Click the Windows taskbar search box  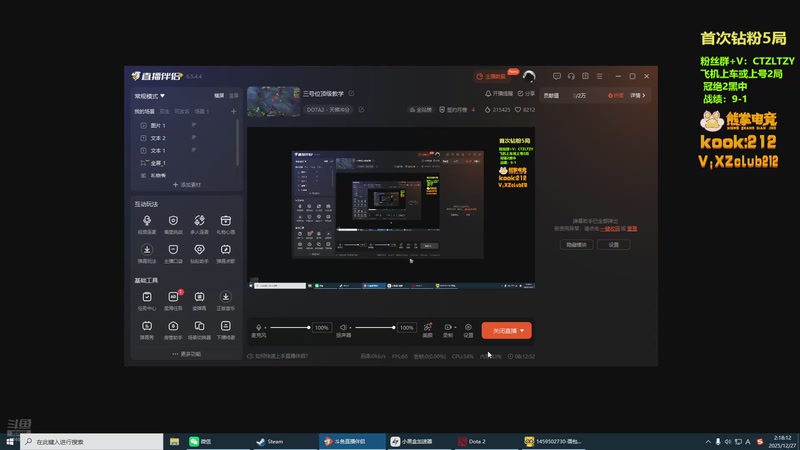click(92, 441)
